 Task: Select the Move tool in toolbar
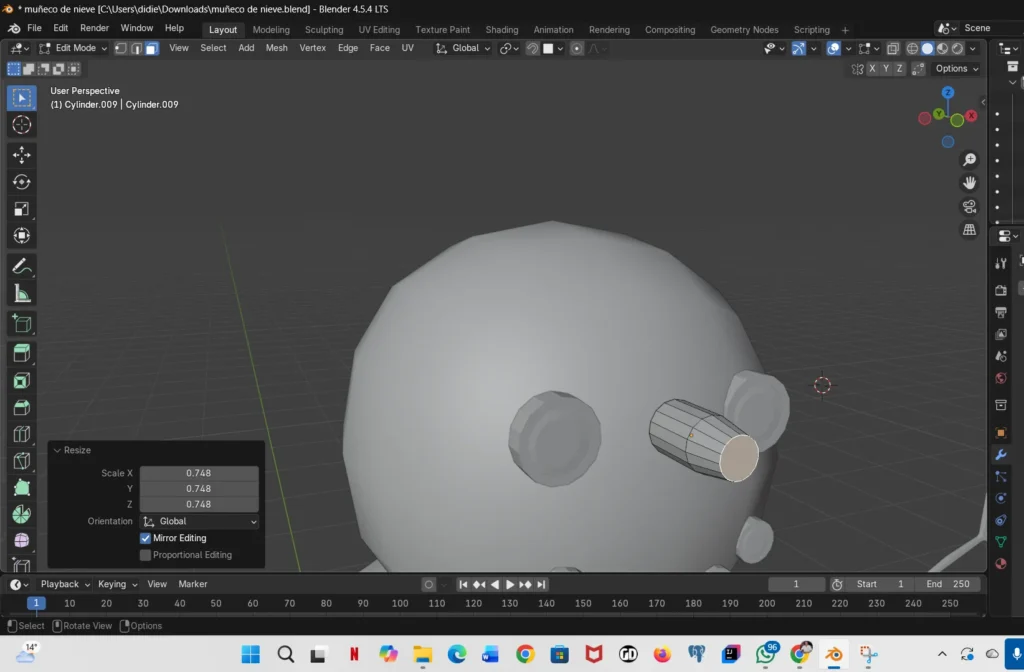point(21,155)
